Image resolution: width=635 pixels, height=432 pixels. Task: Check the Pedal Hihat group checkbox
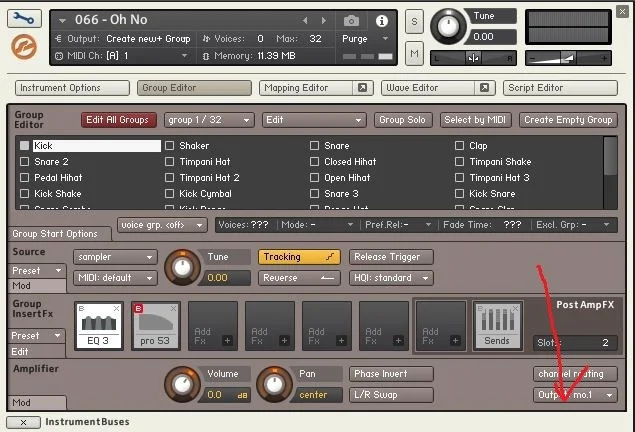(24, 177)
